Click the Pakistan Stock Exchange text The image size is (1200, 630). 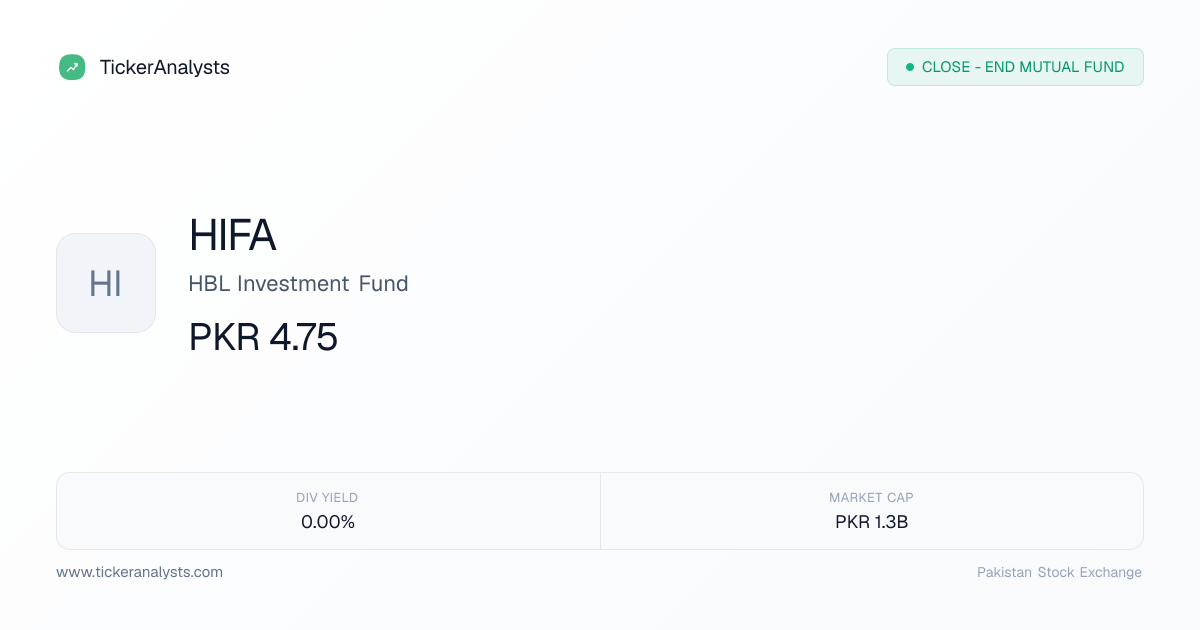[1059, 572]
